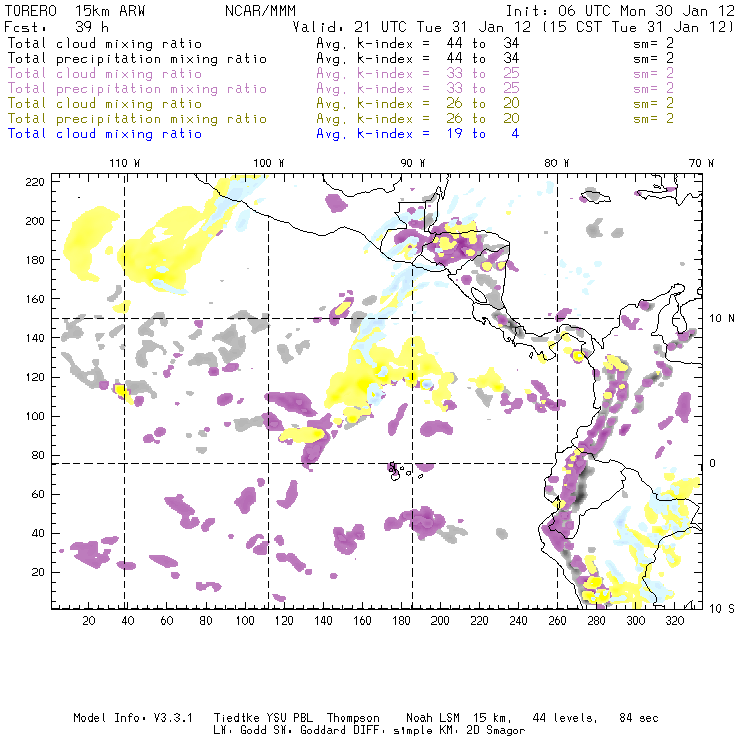This screenshot has width=740, height=740.
Task: Click the Init: 06 UTC Mon 30 Jan 12 text
Action: click(620, 11)
